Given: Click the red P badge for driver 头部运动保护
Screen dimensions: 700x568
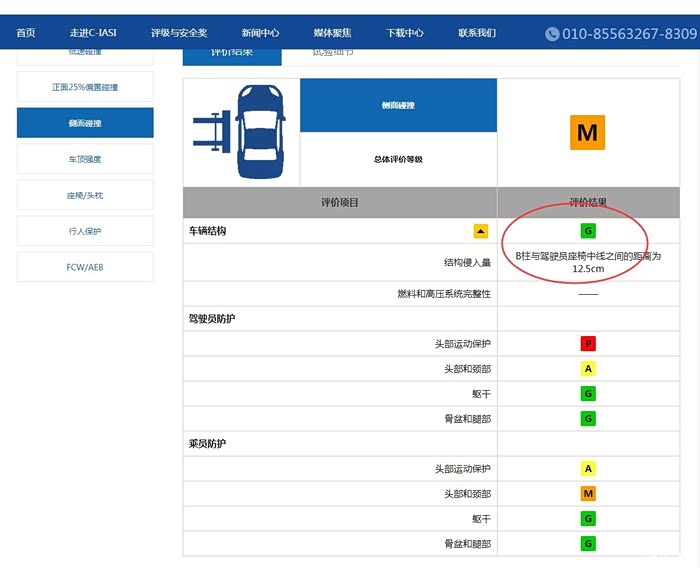Looking at the screenshot, I should (x=588, y=344).
